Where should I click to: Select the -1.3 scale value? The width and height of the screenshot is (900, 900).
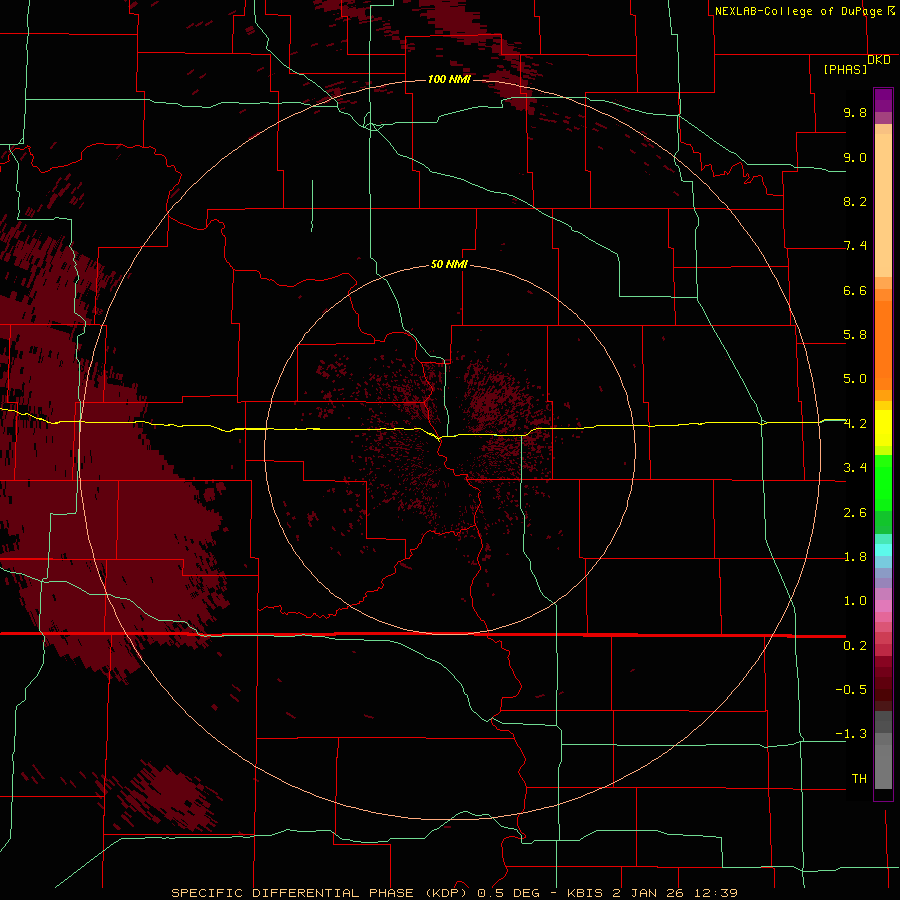tap(851, 734)
